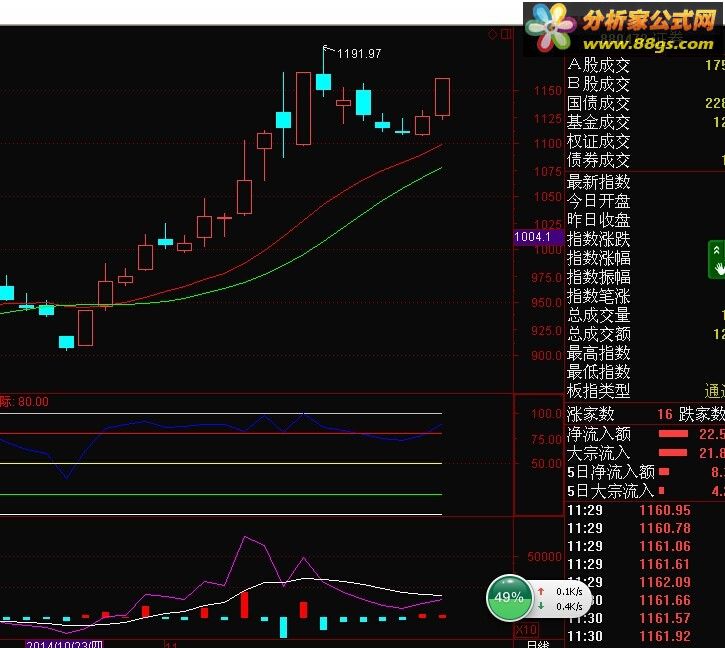
Task: Click the 涨家数 value 16
Action: click(665, 414)
